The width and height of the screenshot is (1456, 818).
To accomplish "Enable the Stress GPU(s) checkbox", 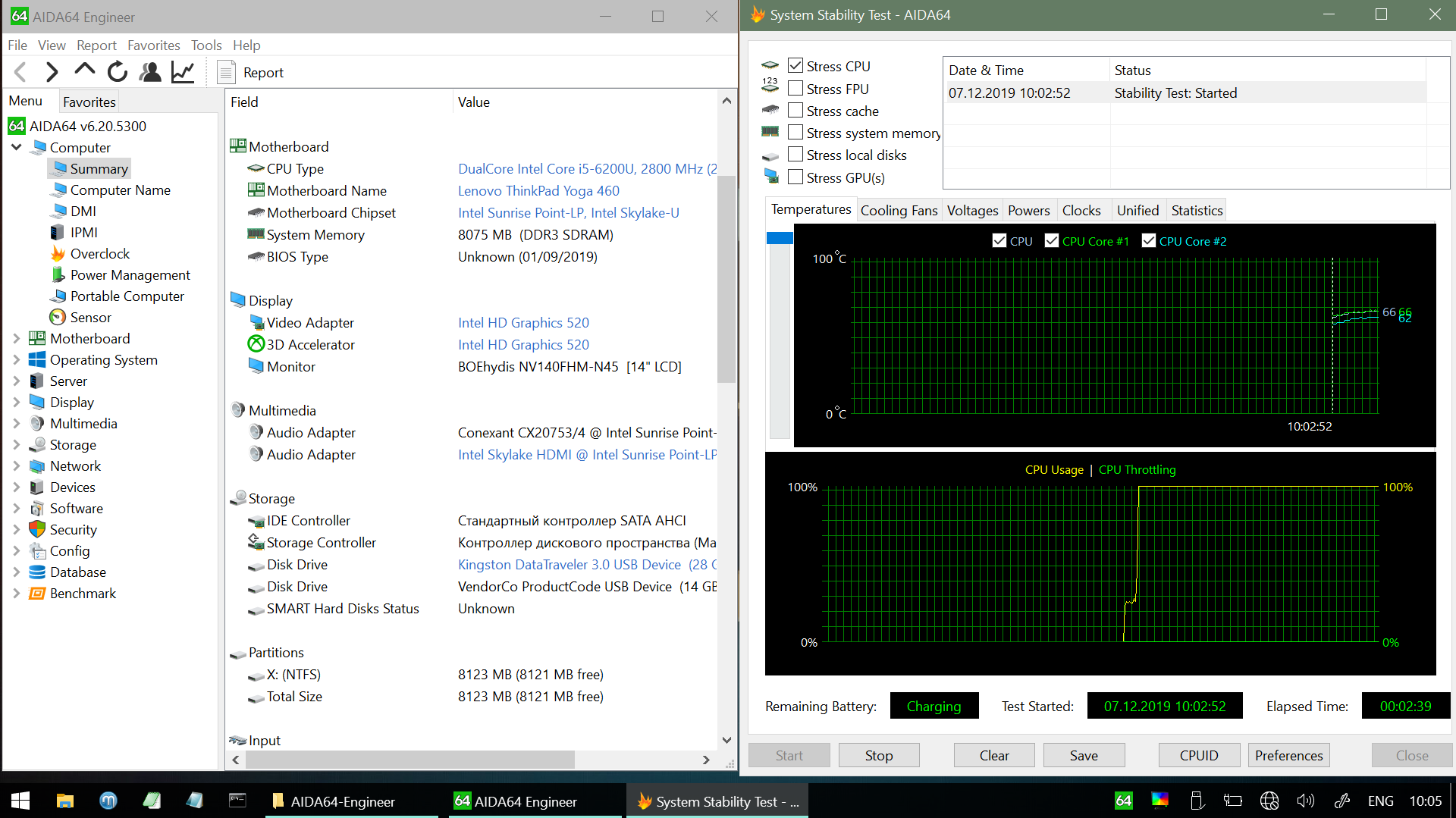I will coord(795,177).
